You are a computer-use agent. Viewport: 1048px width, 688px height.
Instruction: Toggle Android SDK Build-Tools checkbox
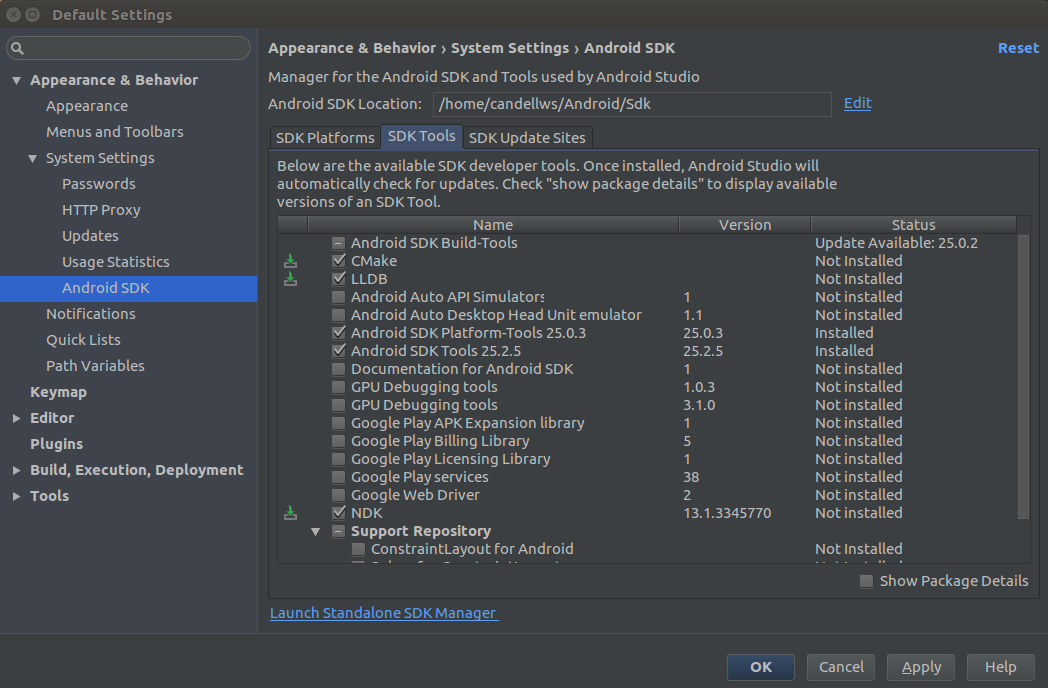pos(339,243)
